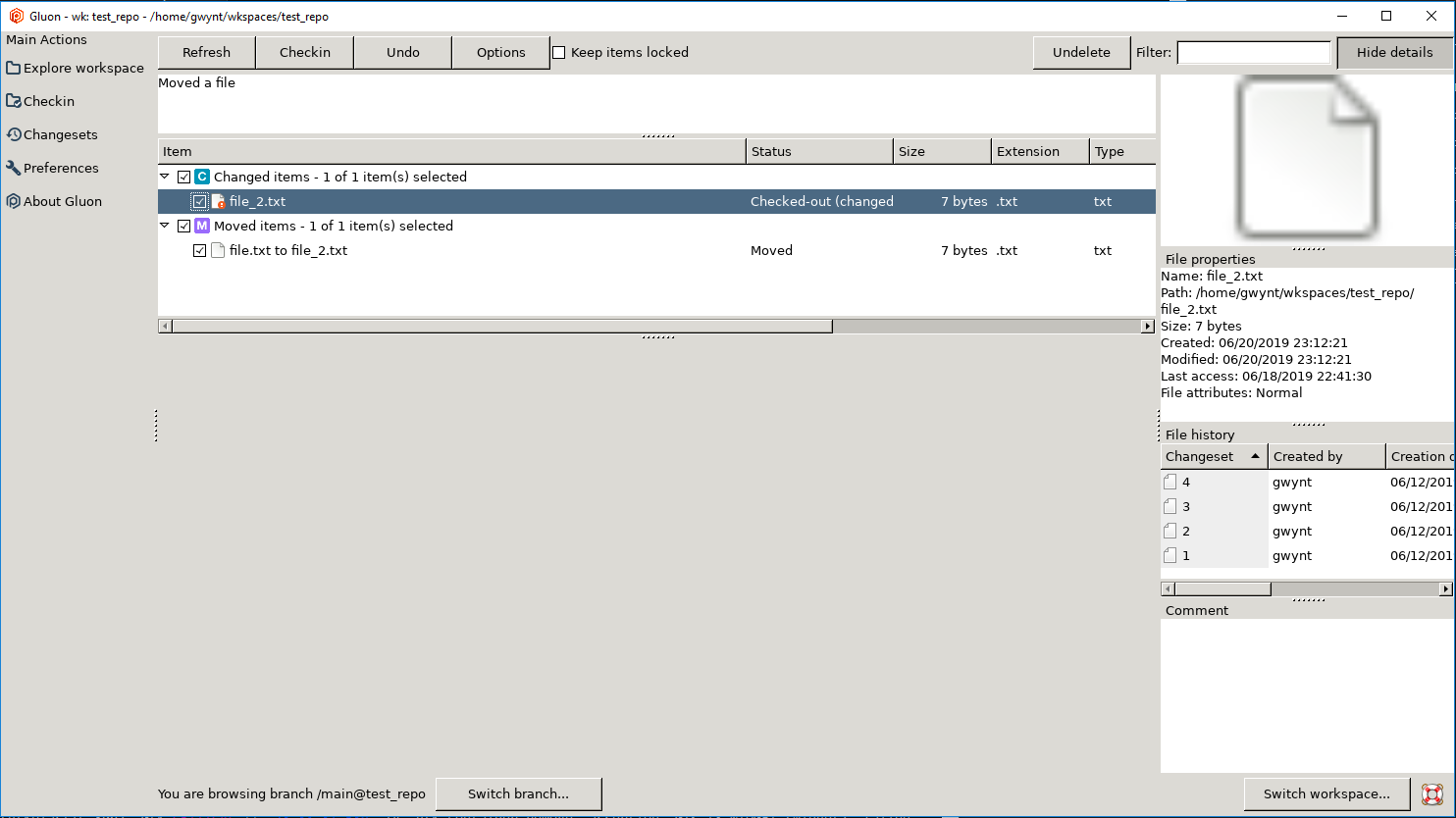Click the blue C Changed items badge

click(201, 177)
